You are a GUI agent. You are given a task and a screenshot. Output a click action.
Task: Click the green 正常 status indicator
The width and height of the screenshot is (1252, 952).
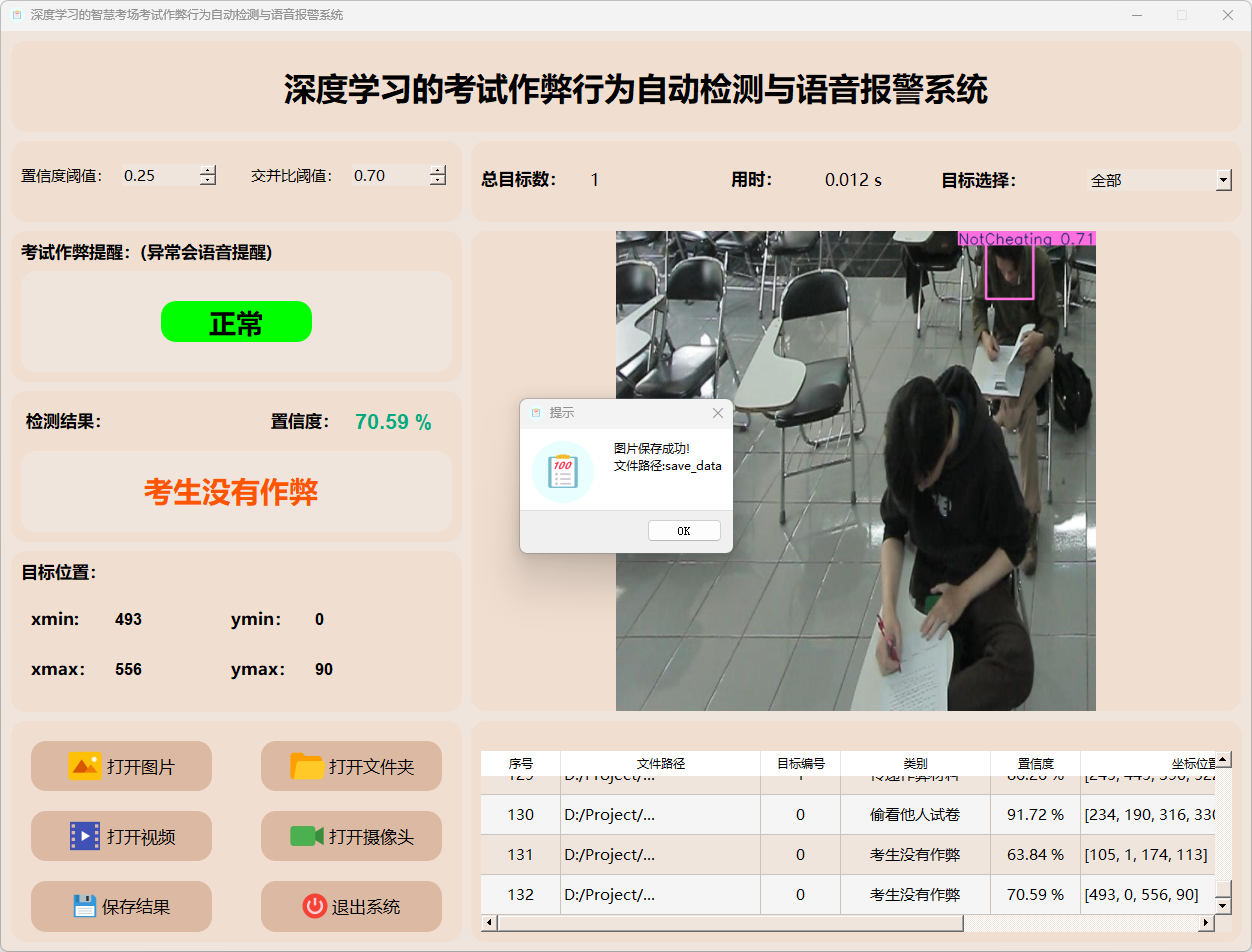(236, 322)
